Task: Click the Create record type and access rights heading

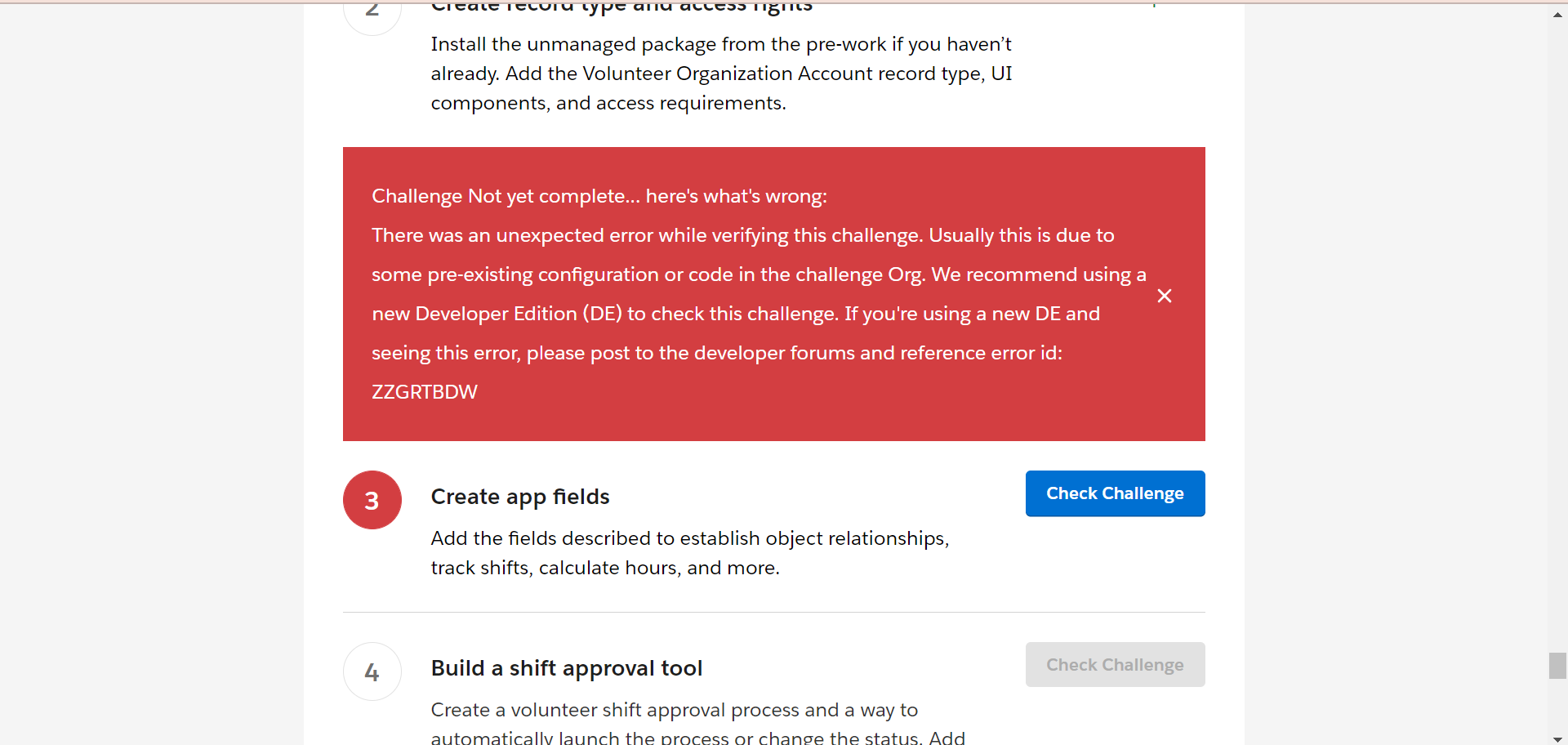Action: pyautogui.click(x=621, y=7)
